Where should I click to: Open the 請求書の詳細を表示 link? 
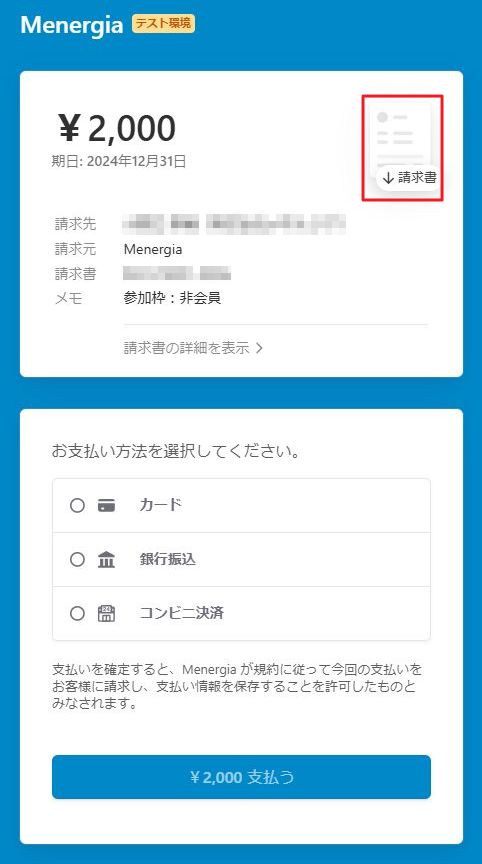(x=193, y=348)
